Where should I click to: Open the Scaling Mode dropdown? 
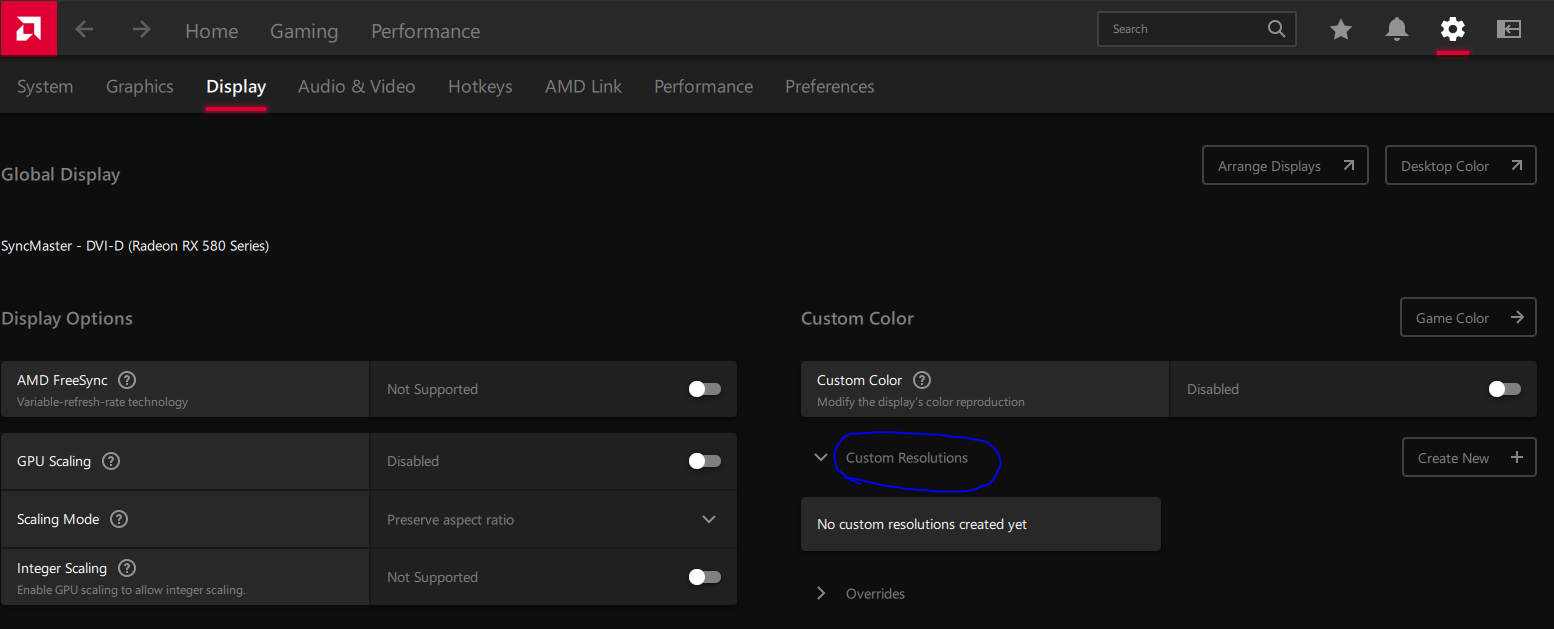coord(708,519)
